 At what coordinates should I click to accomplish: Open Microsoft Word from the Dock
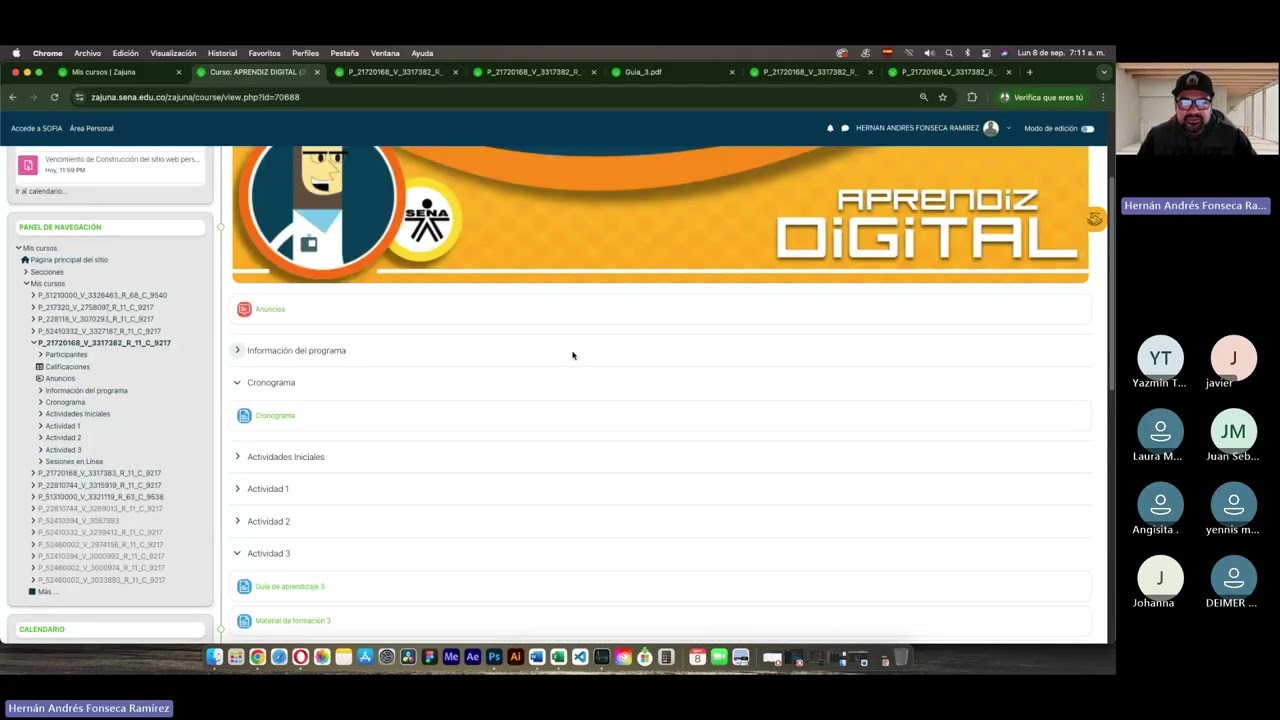[537, 657]
